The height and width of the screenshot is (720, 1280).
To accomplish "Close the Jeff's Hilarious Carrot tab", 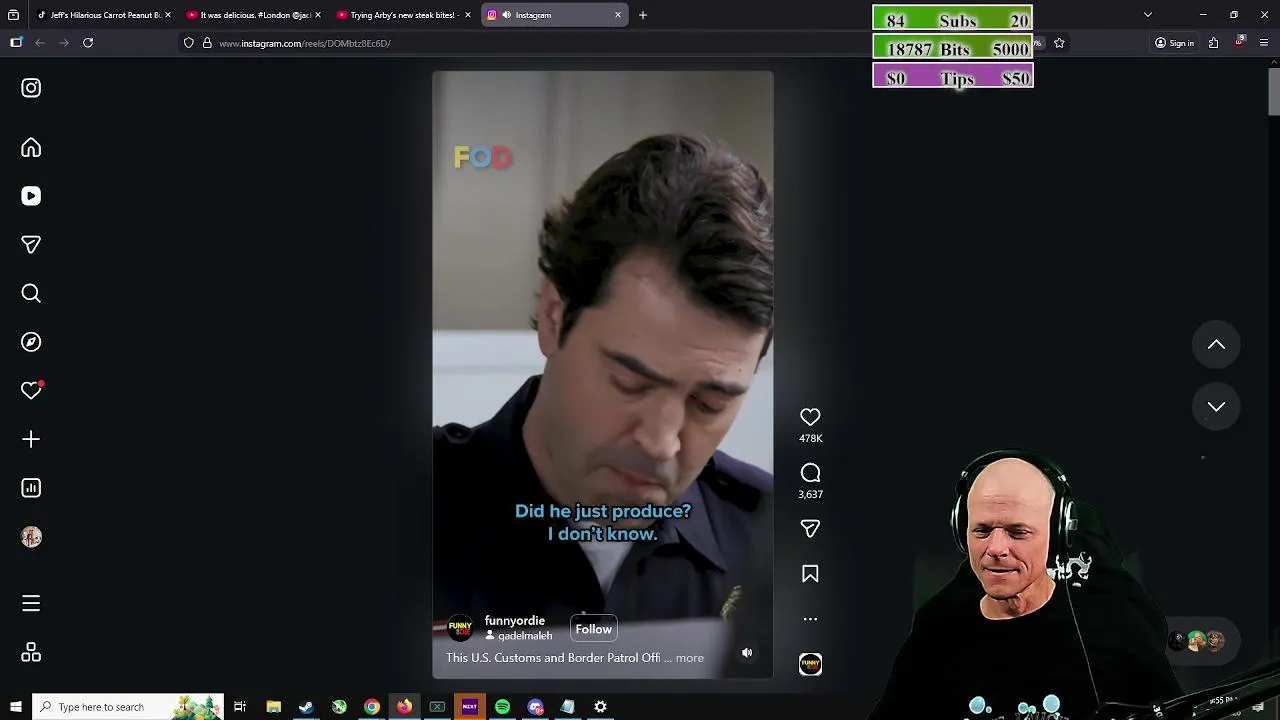I will point(167,15).
